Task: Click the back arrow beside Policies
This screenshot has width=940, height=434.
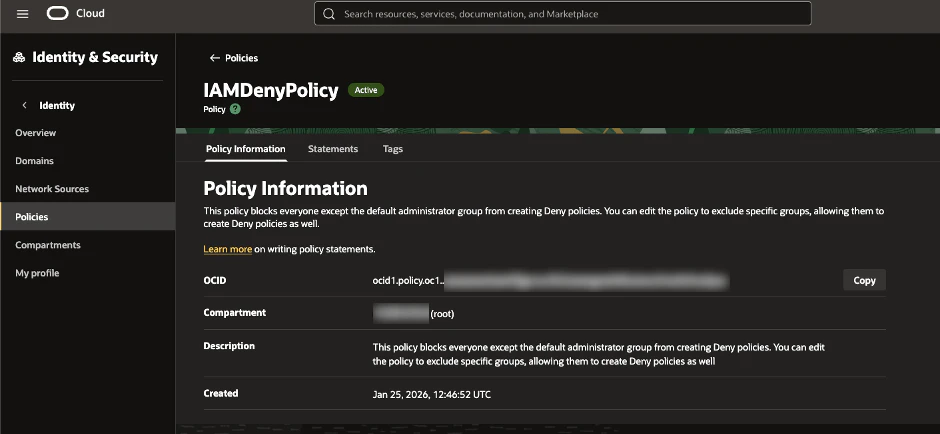Action: click(215, 58)
